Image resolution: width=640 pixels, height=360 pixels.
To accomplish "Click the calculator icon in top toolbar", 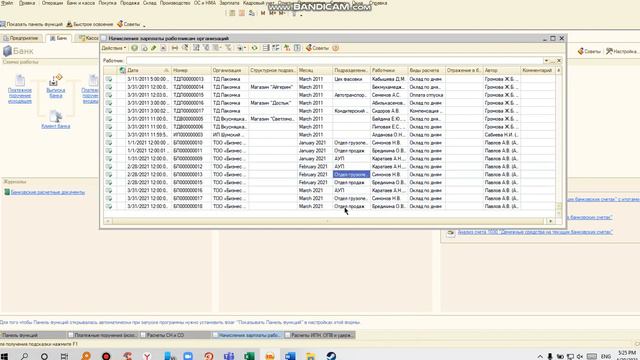I will [232, 13].
